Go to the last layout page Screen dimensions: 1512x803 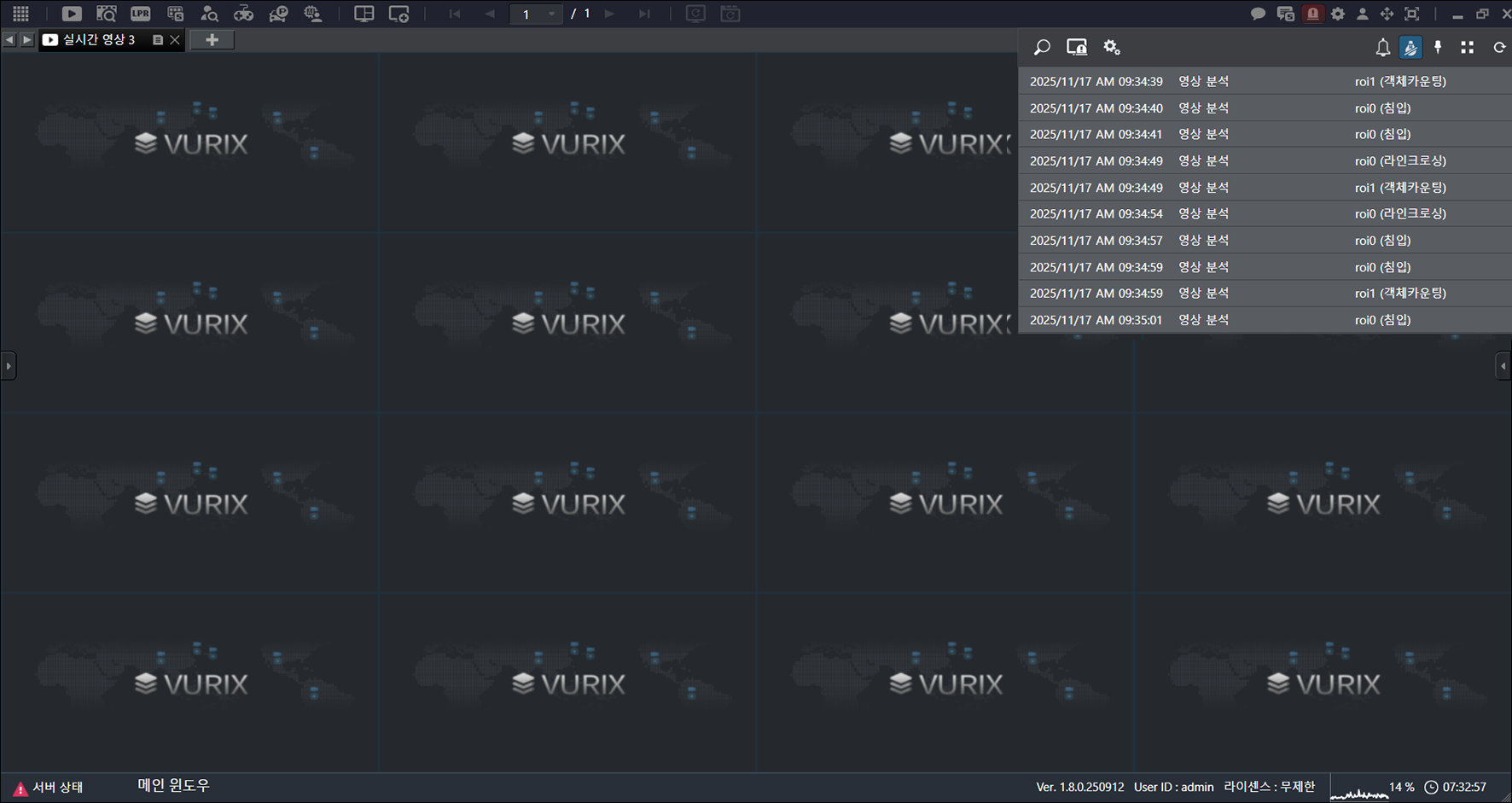[x=644, y=14]
